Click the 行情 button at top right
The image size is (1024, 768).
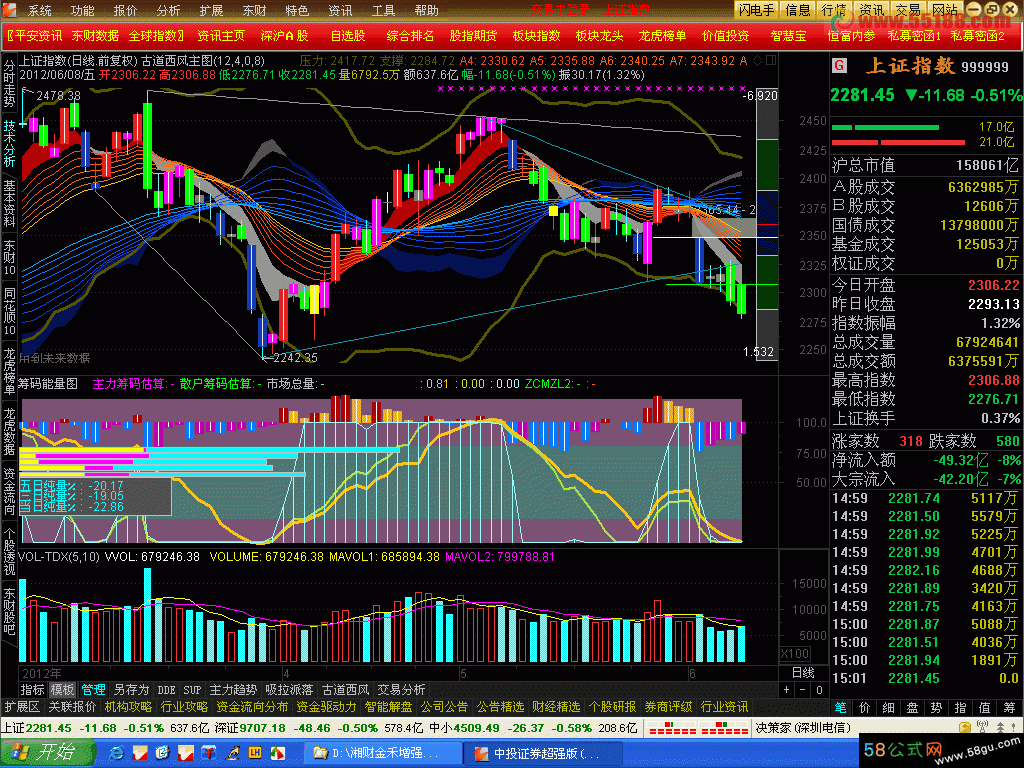point(833,10)
